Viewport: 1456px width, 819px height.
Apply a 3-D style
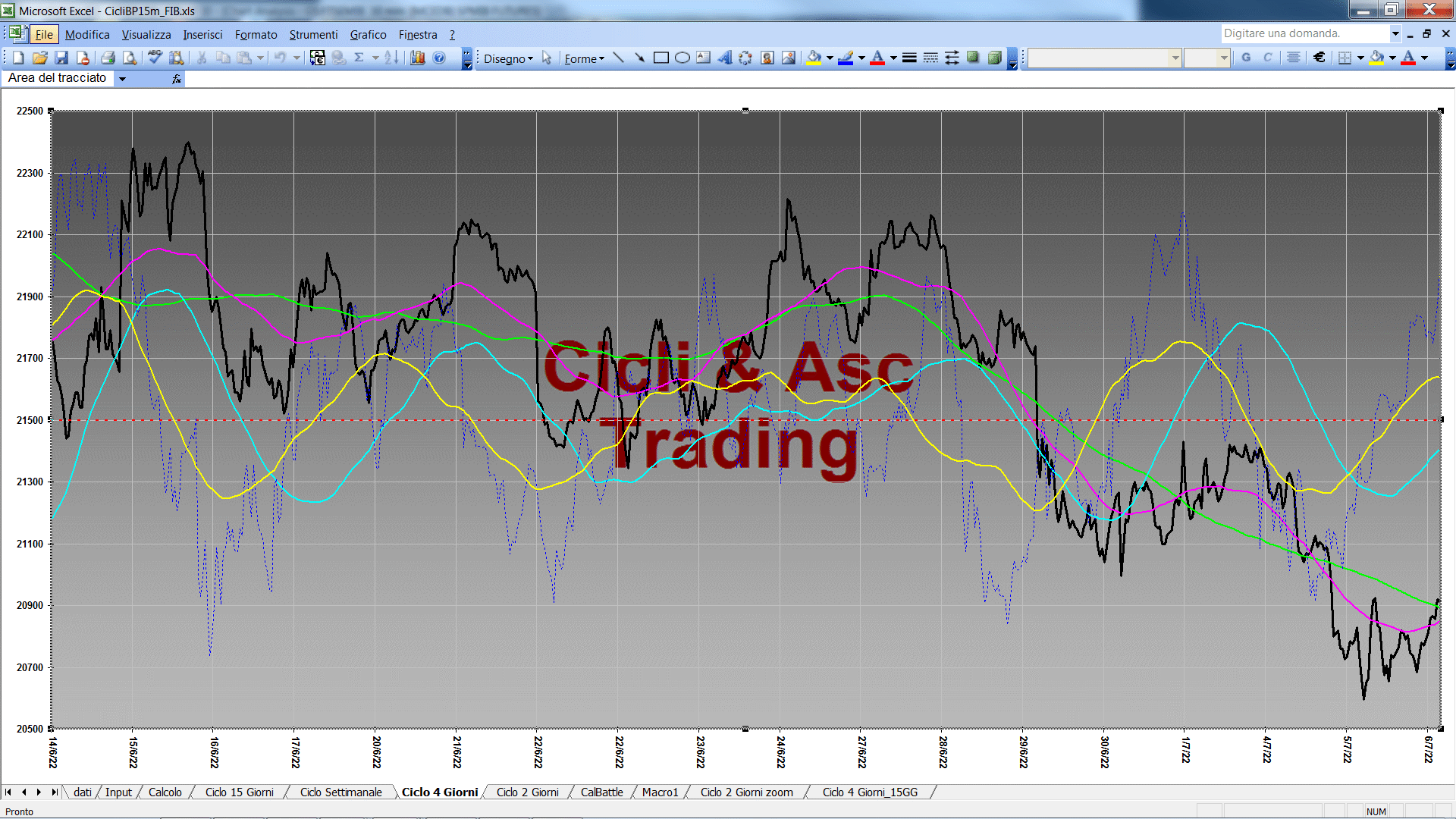coord(995,58)
